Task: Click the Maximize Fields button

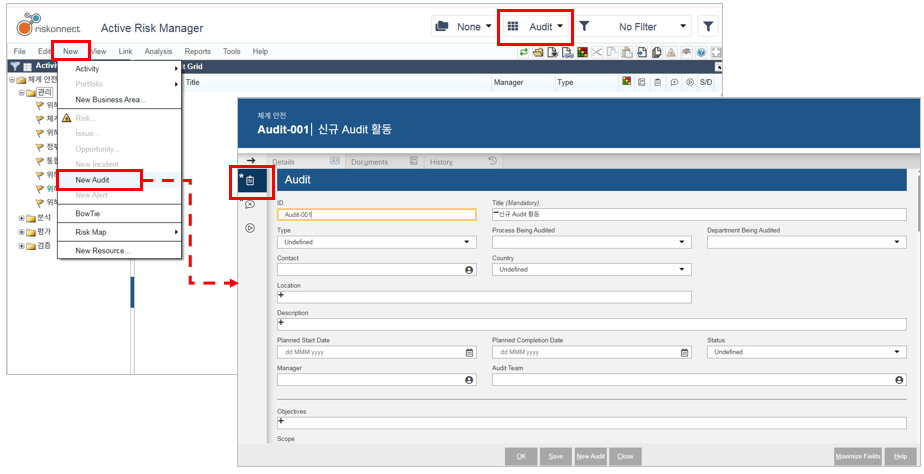Action: point(858,456)
